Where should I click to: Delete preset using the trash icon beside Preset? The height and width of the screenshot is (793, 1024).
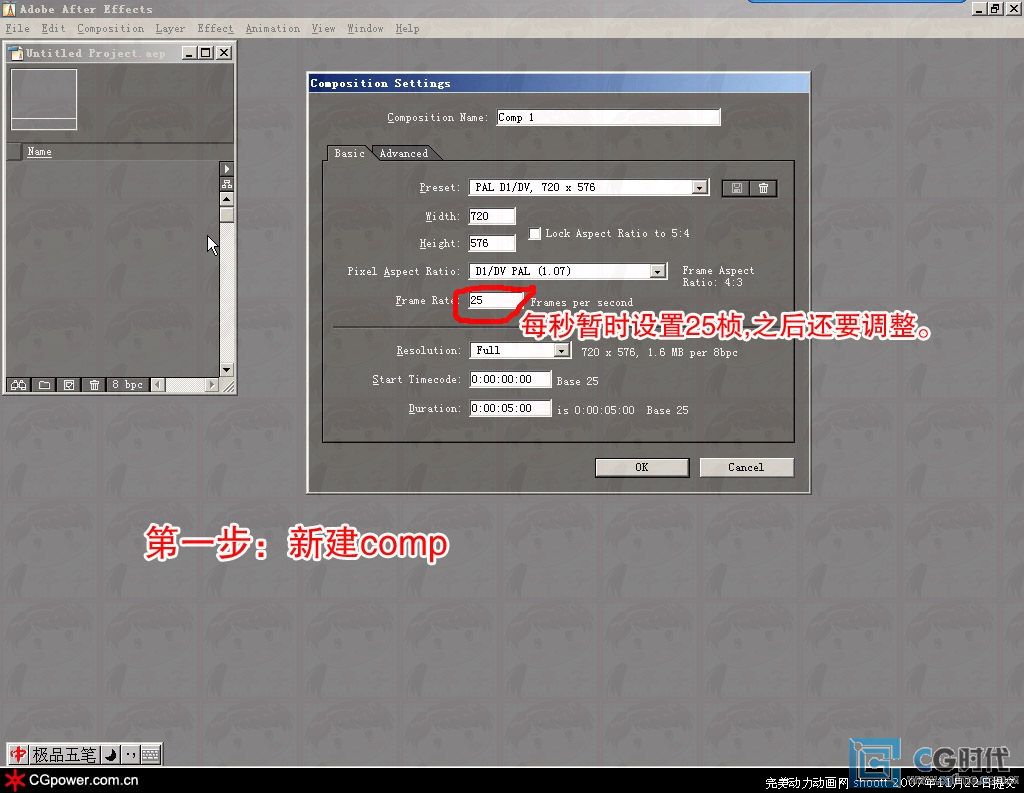(763, 188)
